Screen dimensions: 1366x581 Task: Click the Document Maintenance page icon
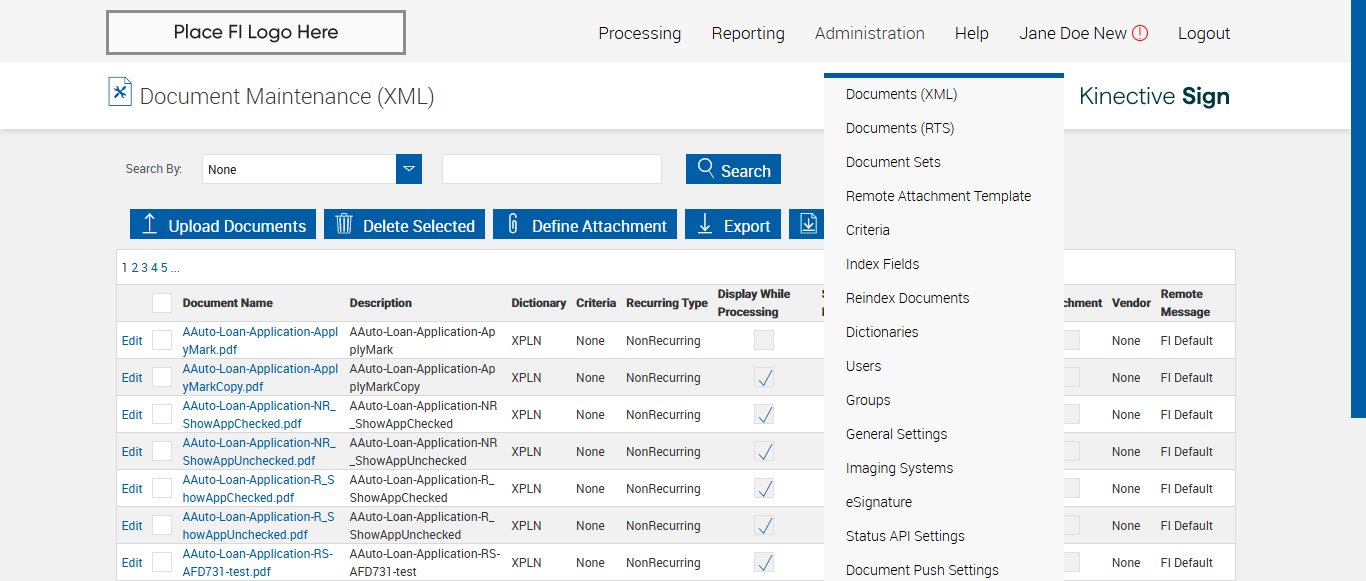pyautogui.click(x=120, y=92)
